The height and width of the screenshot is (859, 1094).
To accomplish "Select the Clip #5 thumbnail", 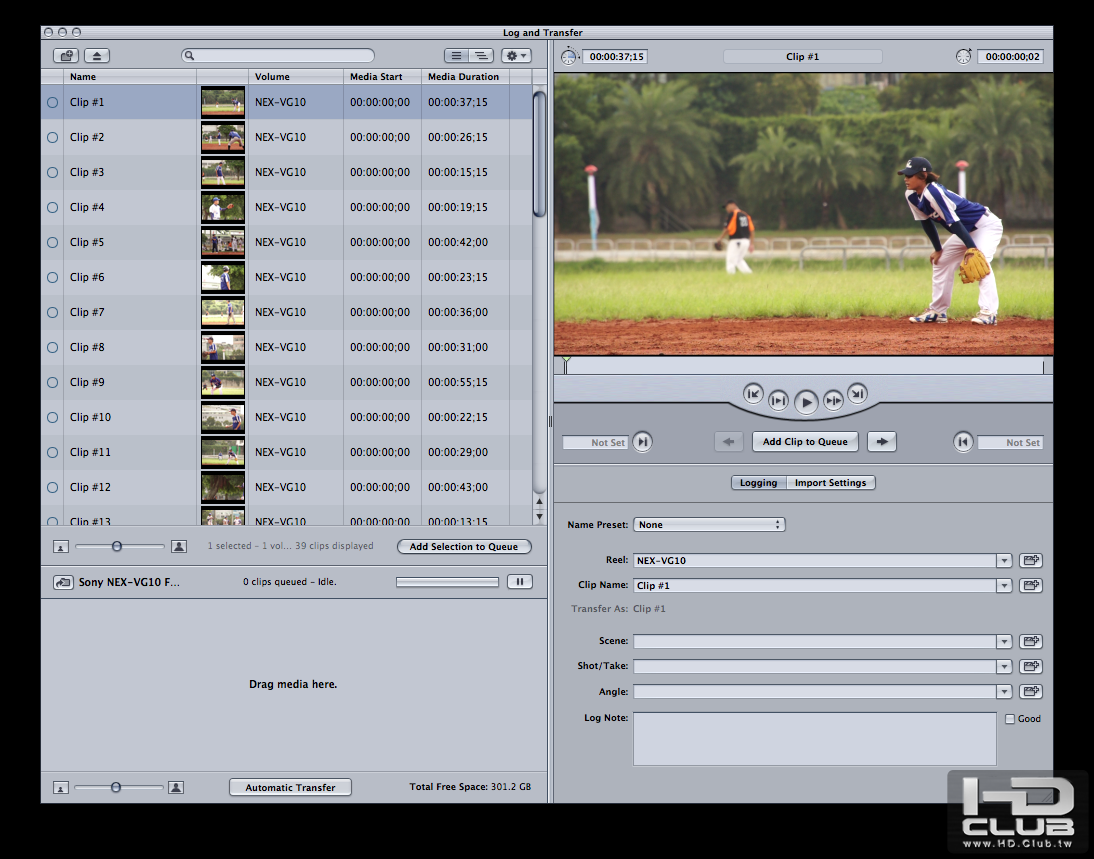I will pos(223,243).
